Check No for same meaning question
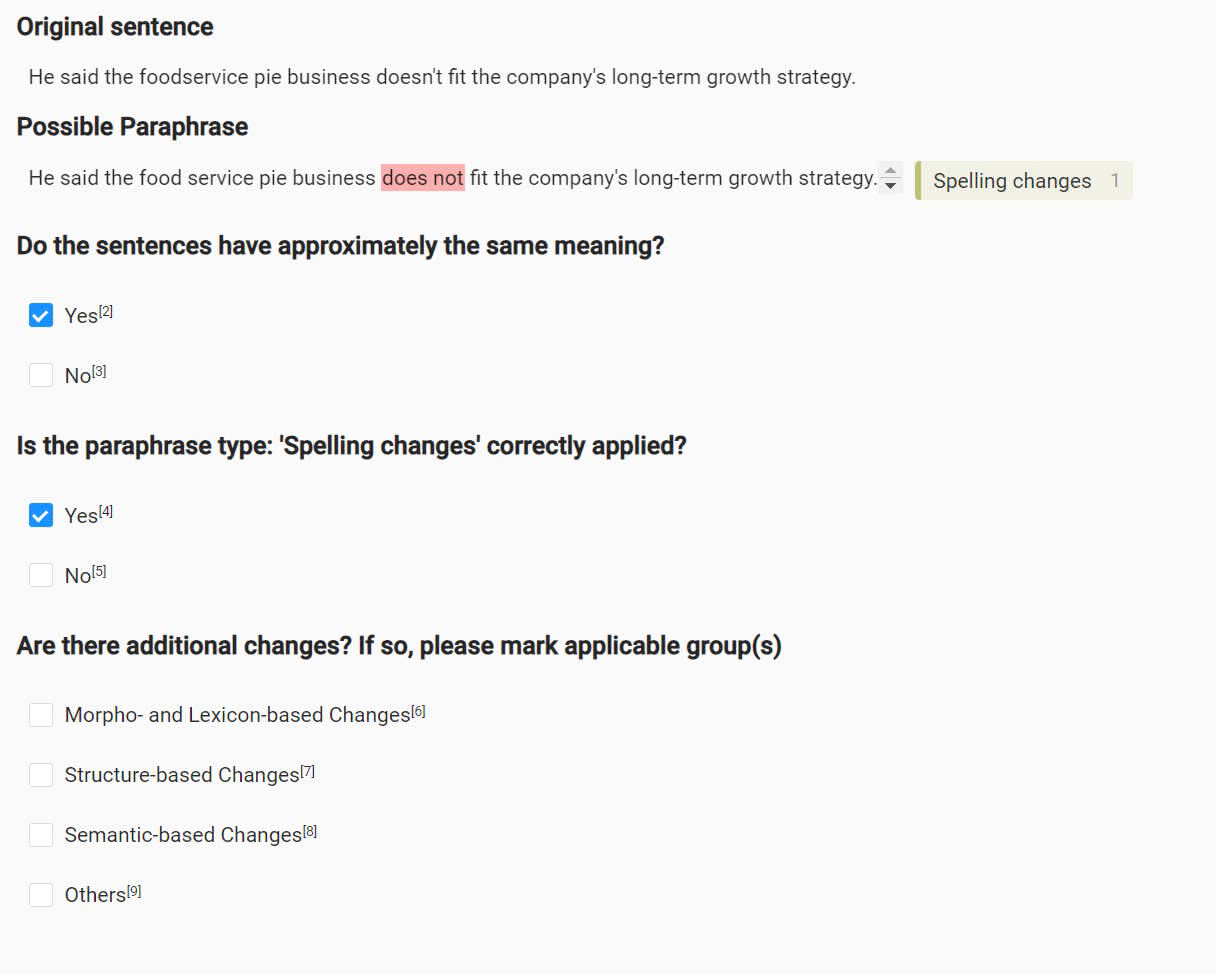The image size is (1216, 975). (41, 375)
